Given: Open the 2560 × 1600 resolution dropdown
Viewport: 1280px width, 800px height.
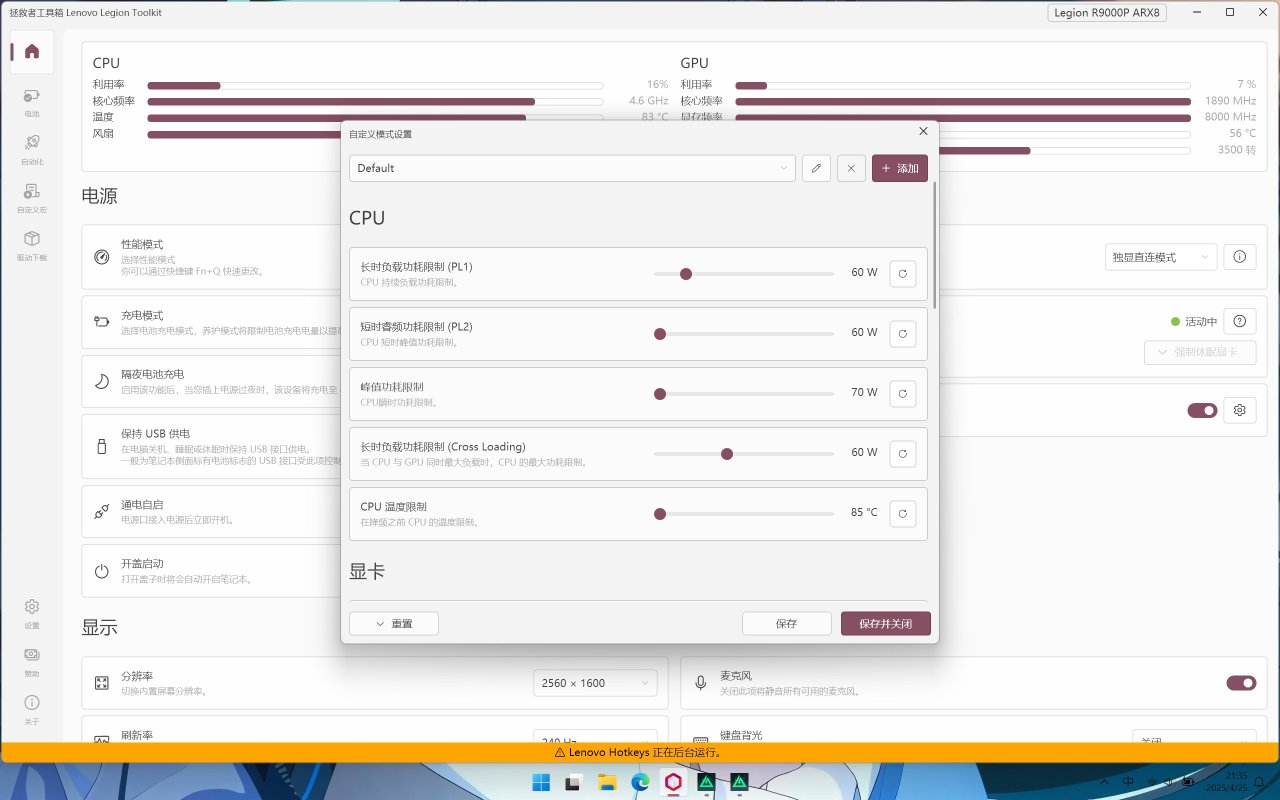Looking at the screenshot, I should (x=595, y=683).
